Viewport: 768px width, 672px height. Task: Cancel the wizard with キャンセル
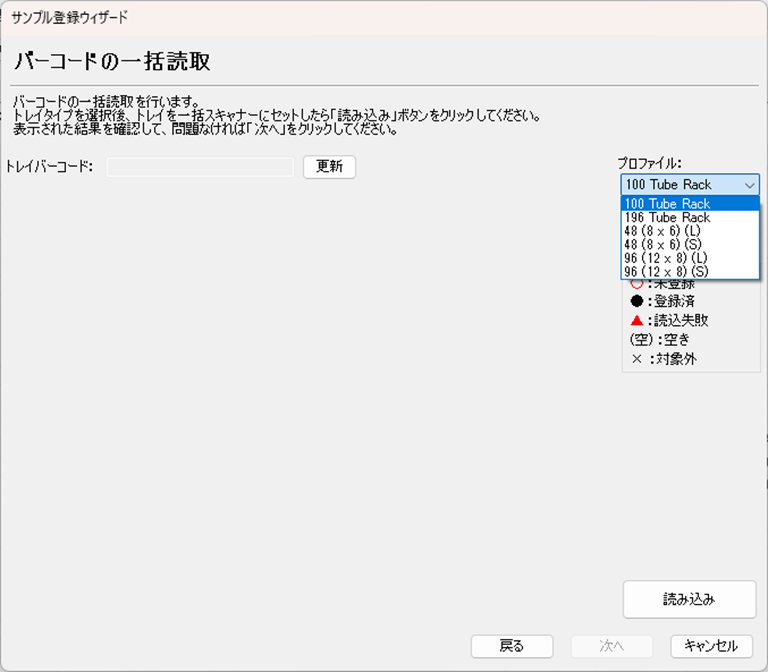(x=711, y=646)
